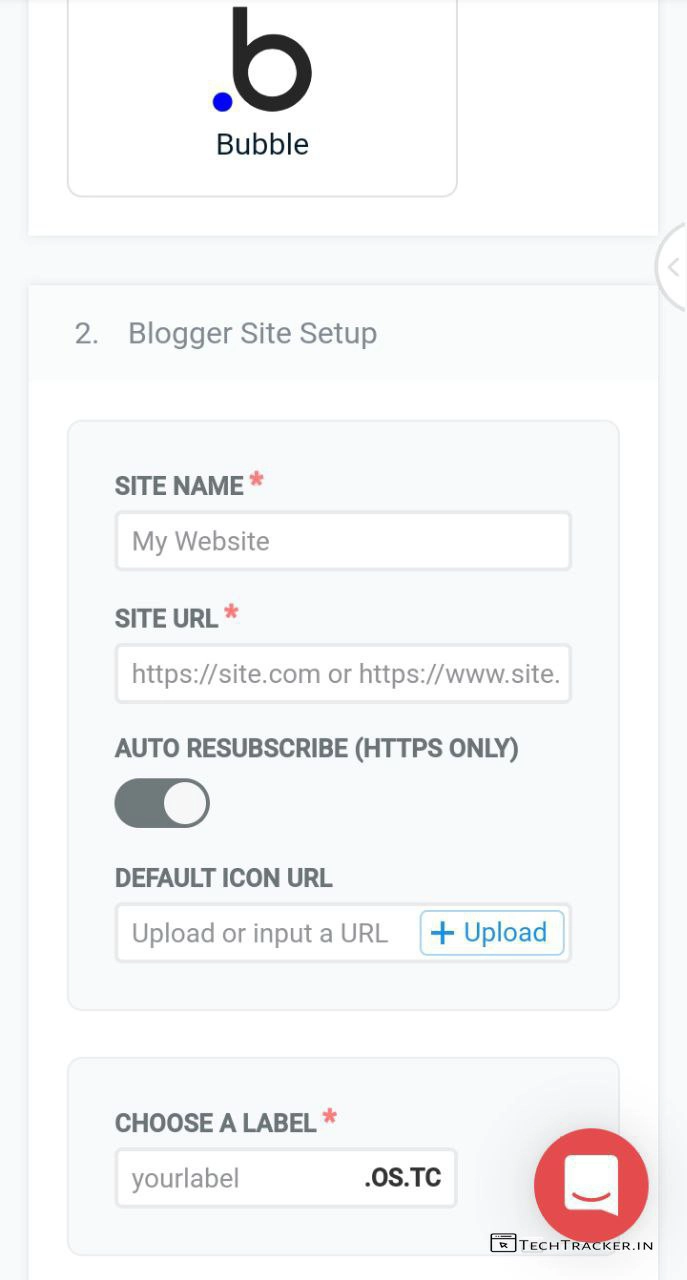Screen dimensions: 687x1280
Task: Click the .OS.TC domain suffix
Action: coord(403,1178)
